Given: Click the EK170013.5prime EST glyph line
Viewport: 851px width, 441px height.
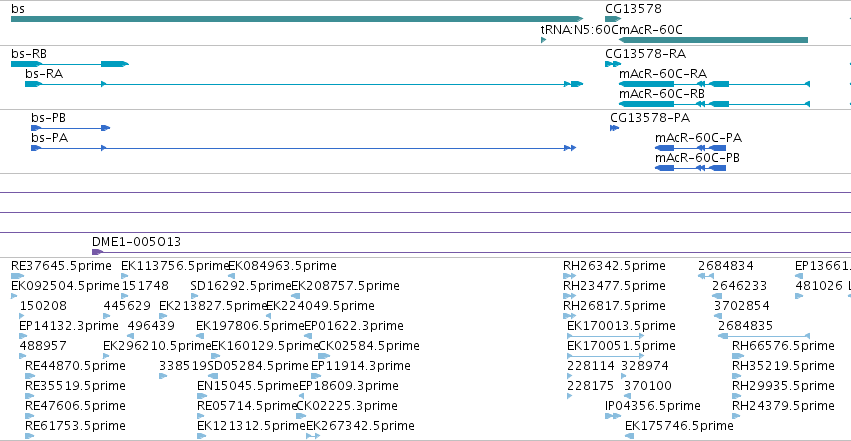Looking at the screenshot, I should pos(605,336).
